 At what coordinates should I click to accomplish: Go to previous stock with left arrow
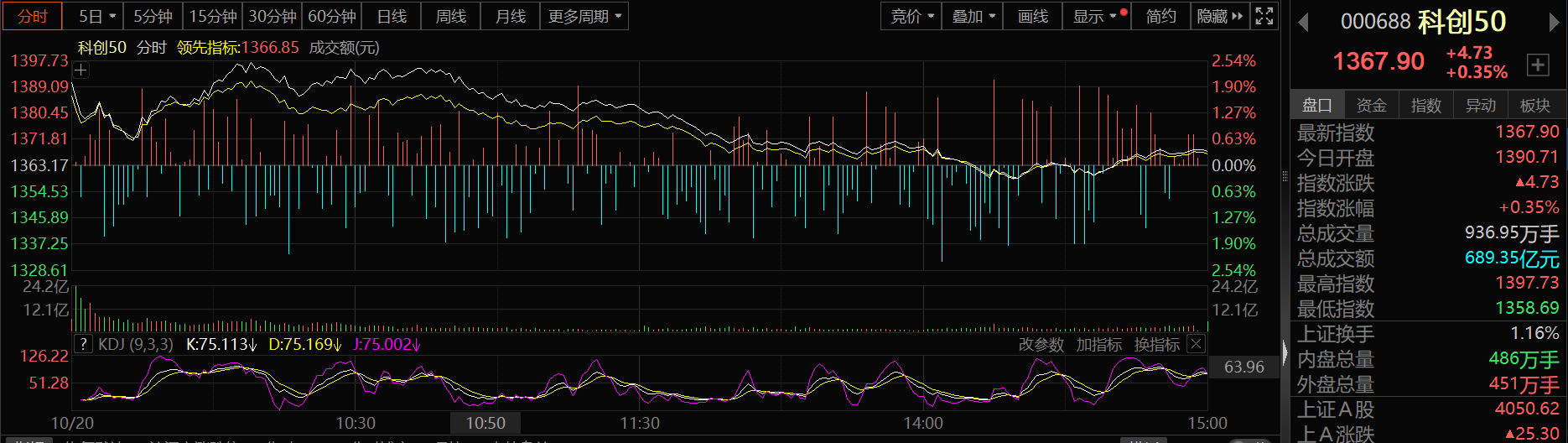(x=1303, y=22)
